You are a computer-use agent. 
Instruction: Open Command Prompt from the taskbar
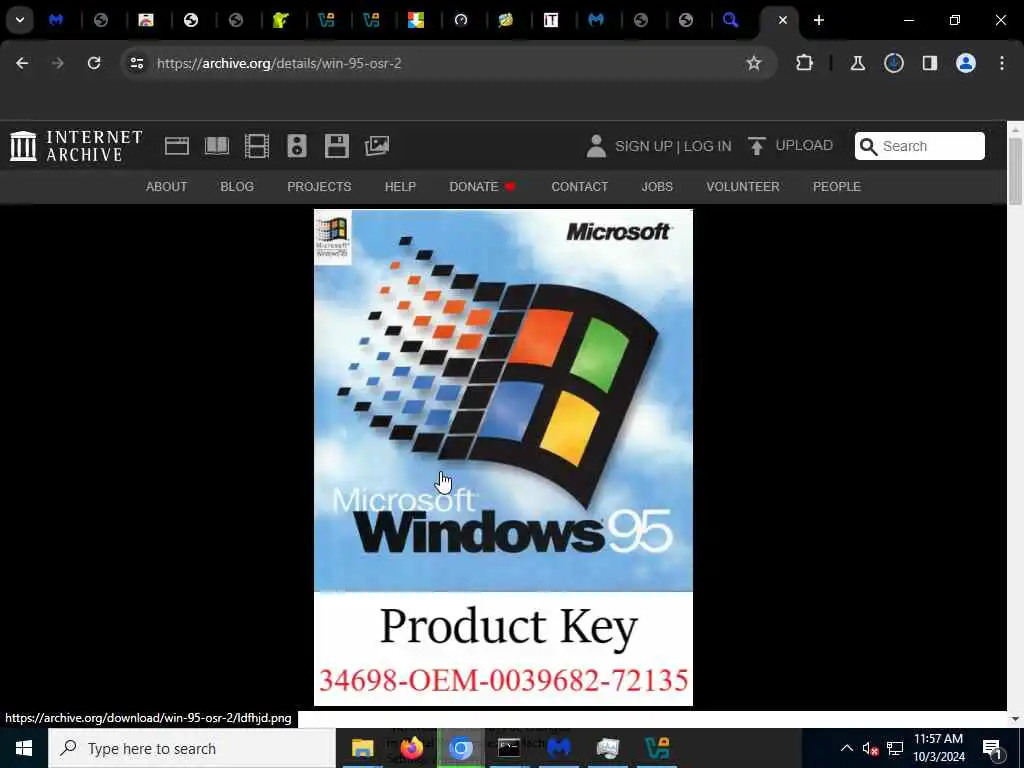[509, 748]
